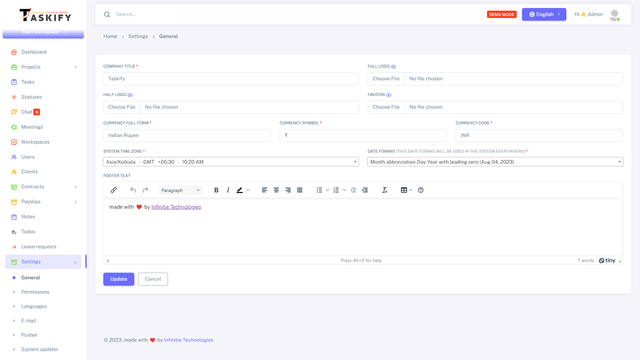This screenshot has height=360, width=640.
Task: Apply text highlight color
Action: (x=240, y=190)
